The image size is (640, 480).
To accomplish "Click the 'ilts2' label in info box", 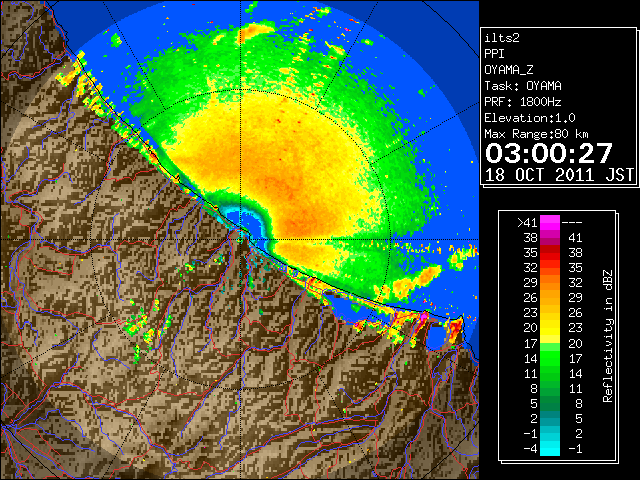I will [x=502, y=38].
